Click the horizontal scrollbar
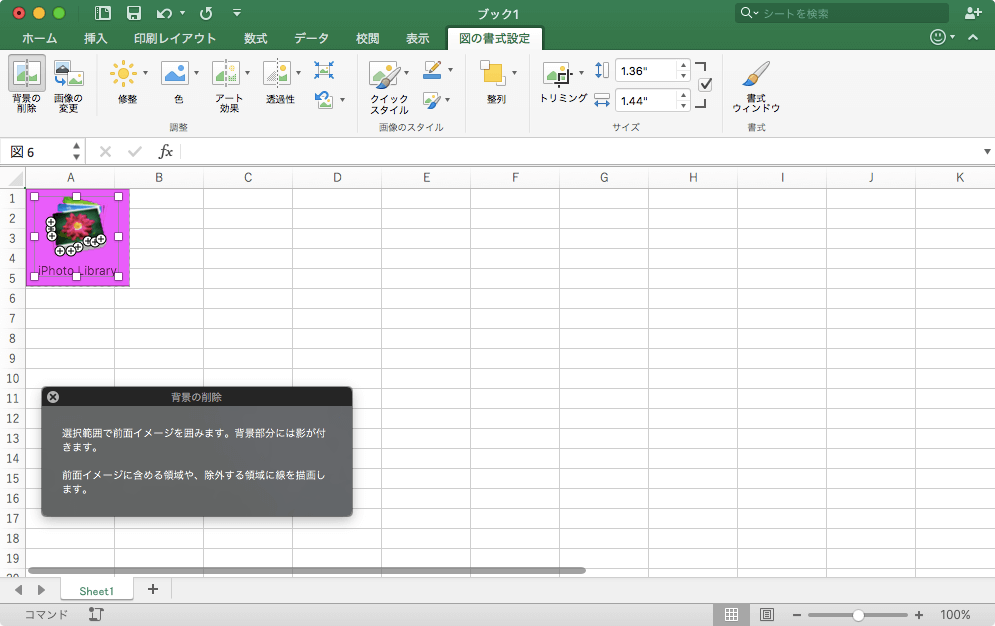 pyautogui.click(x=306, y=570)
